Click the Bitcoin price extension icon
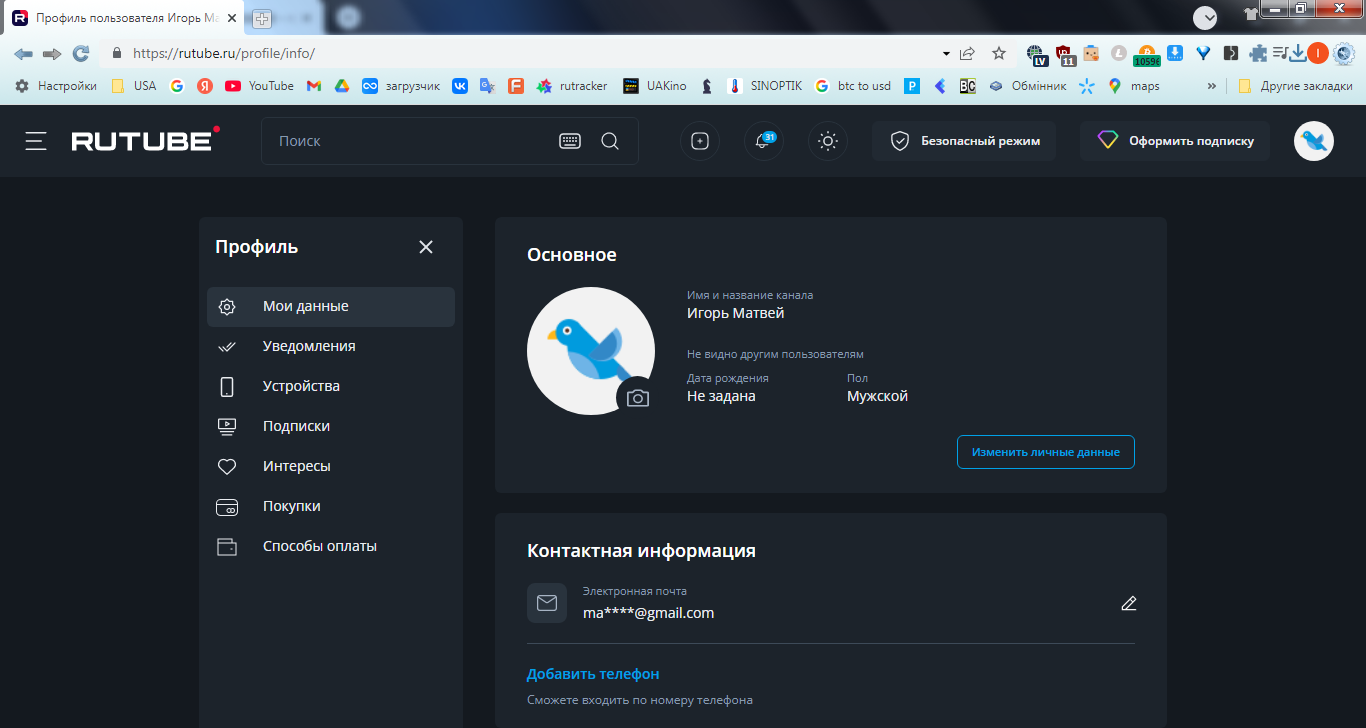 [x=1147, y=55]
